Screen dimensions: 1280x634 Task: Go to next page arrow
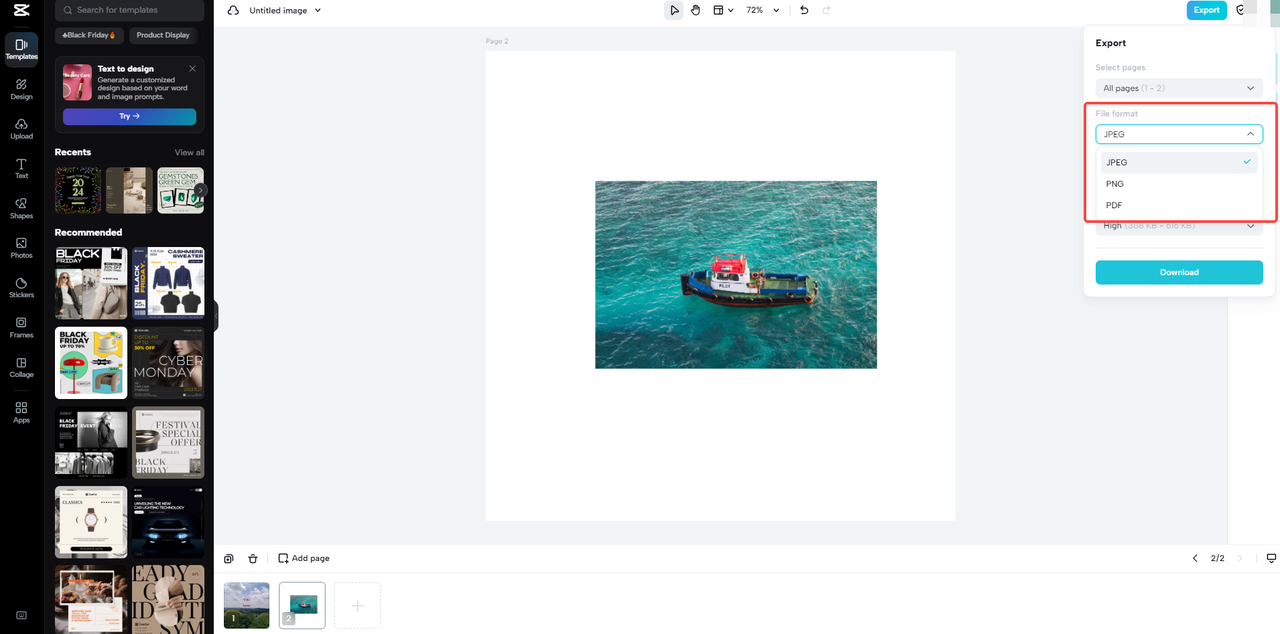pos(1240,558)
